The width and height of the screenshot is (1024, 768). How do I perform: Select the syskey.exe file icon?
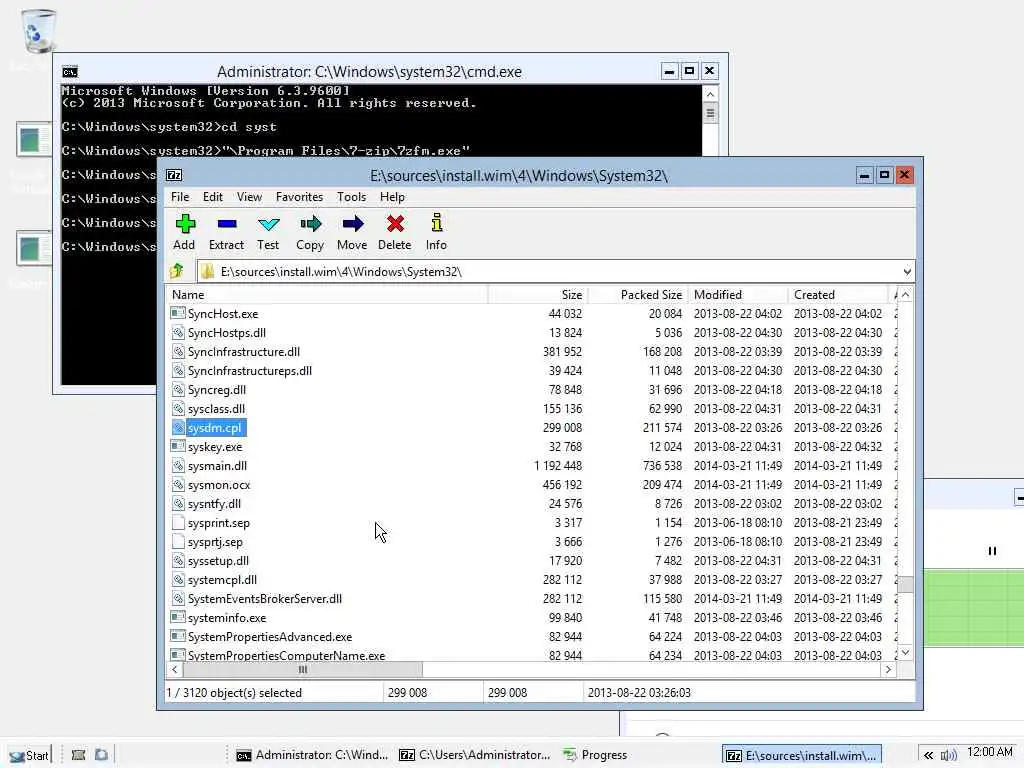[x=178, y=447]
